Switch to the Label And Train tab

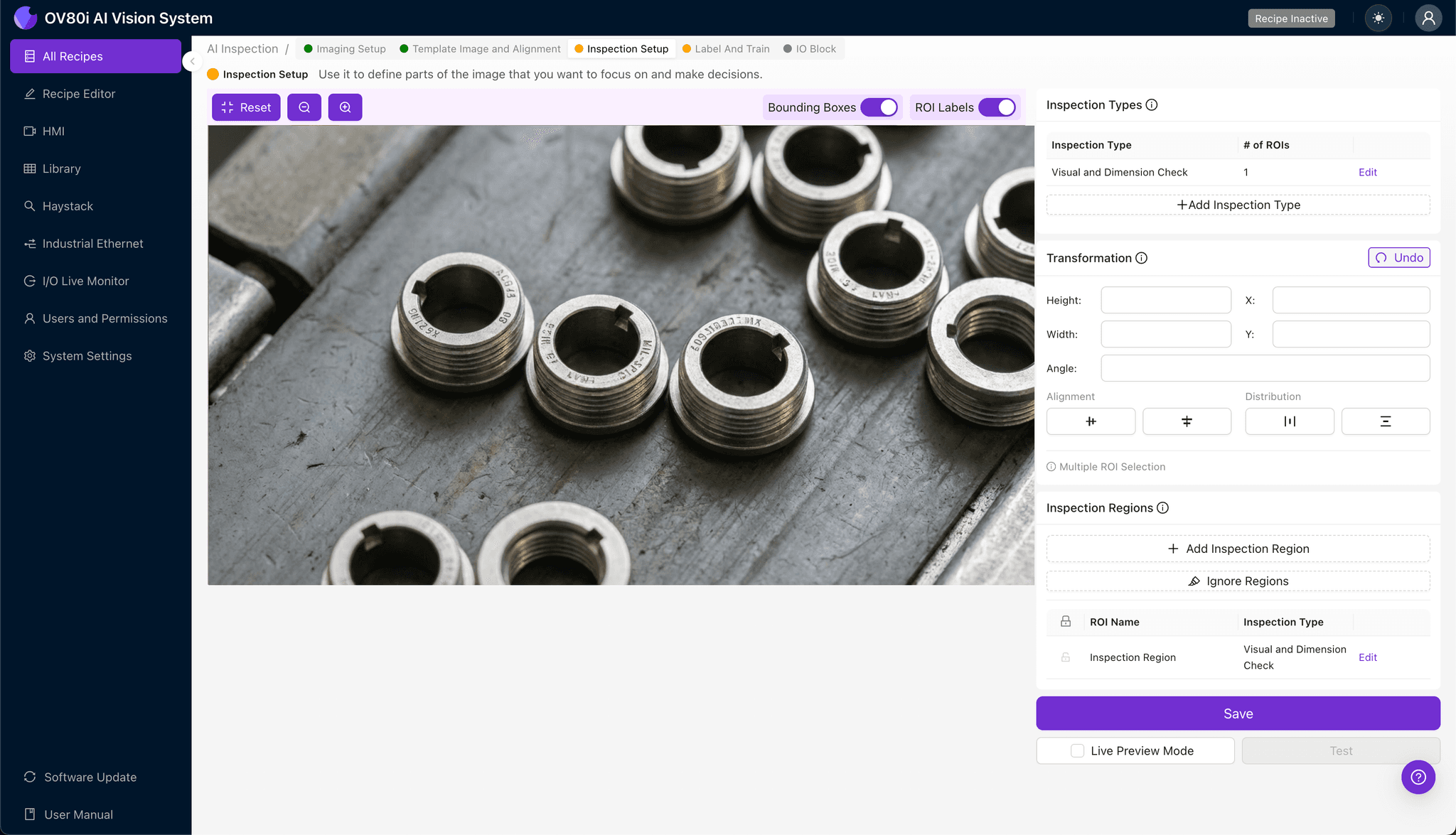pos(732,49)
